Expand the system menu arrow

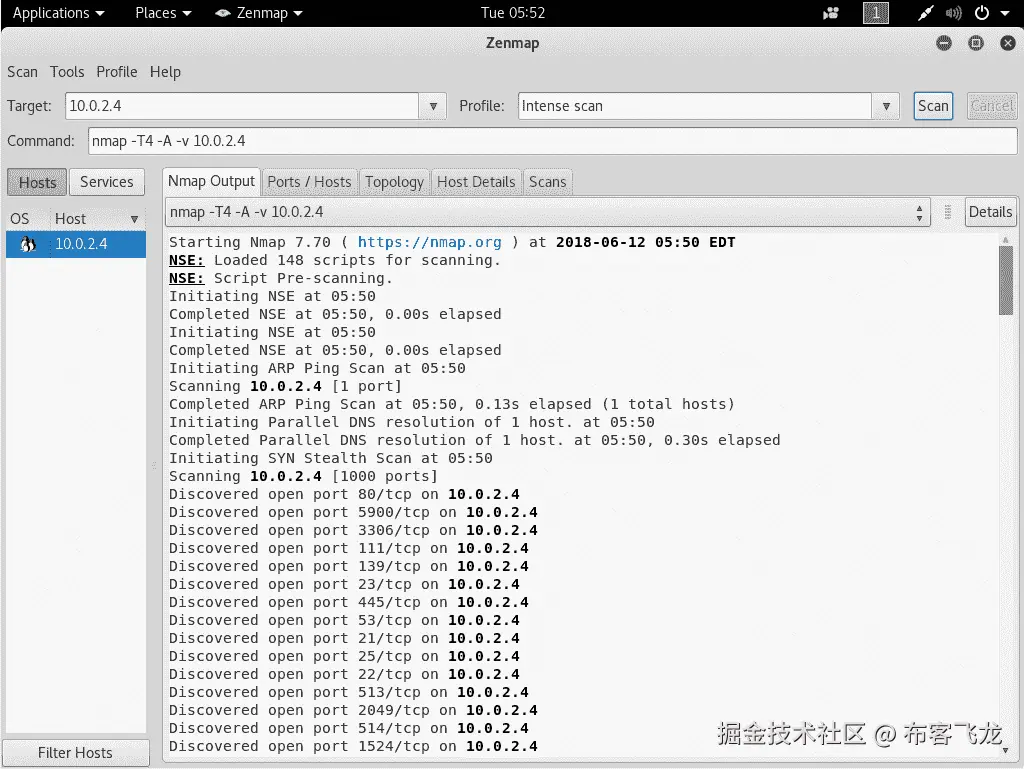click(1005, 13)
